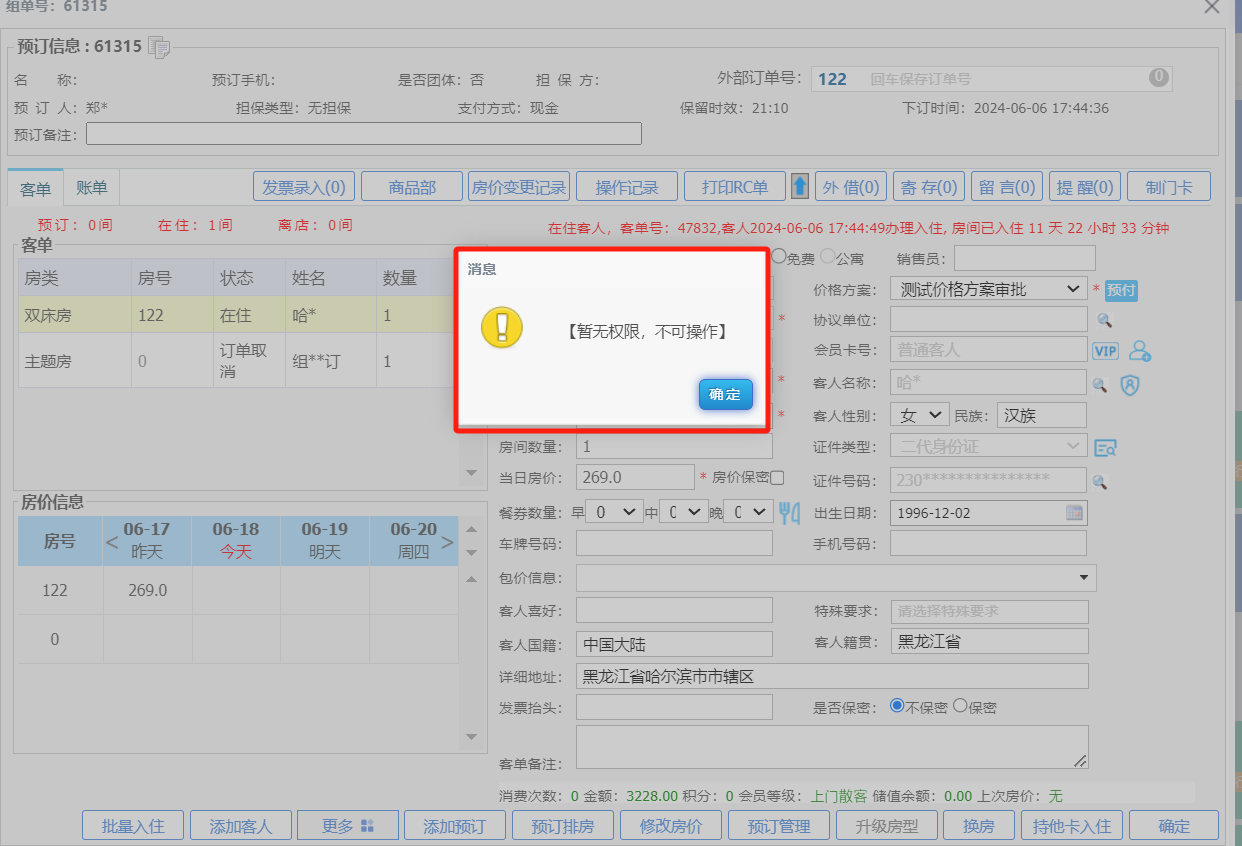Viewport: 1242px width, 846px height.
Task: Select the 公寓 radio button
Action: 828,257
